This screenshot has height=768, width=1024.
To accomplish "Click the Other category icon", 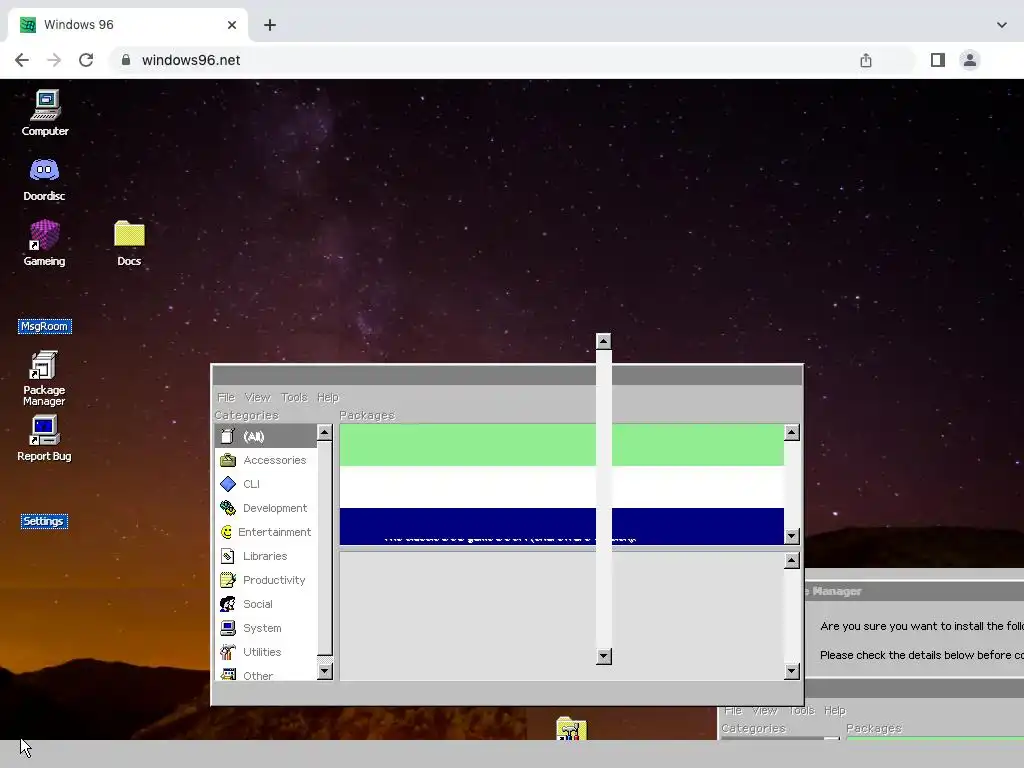I will coord(228,675).
